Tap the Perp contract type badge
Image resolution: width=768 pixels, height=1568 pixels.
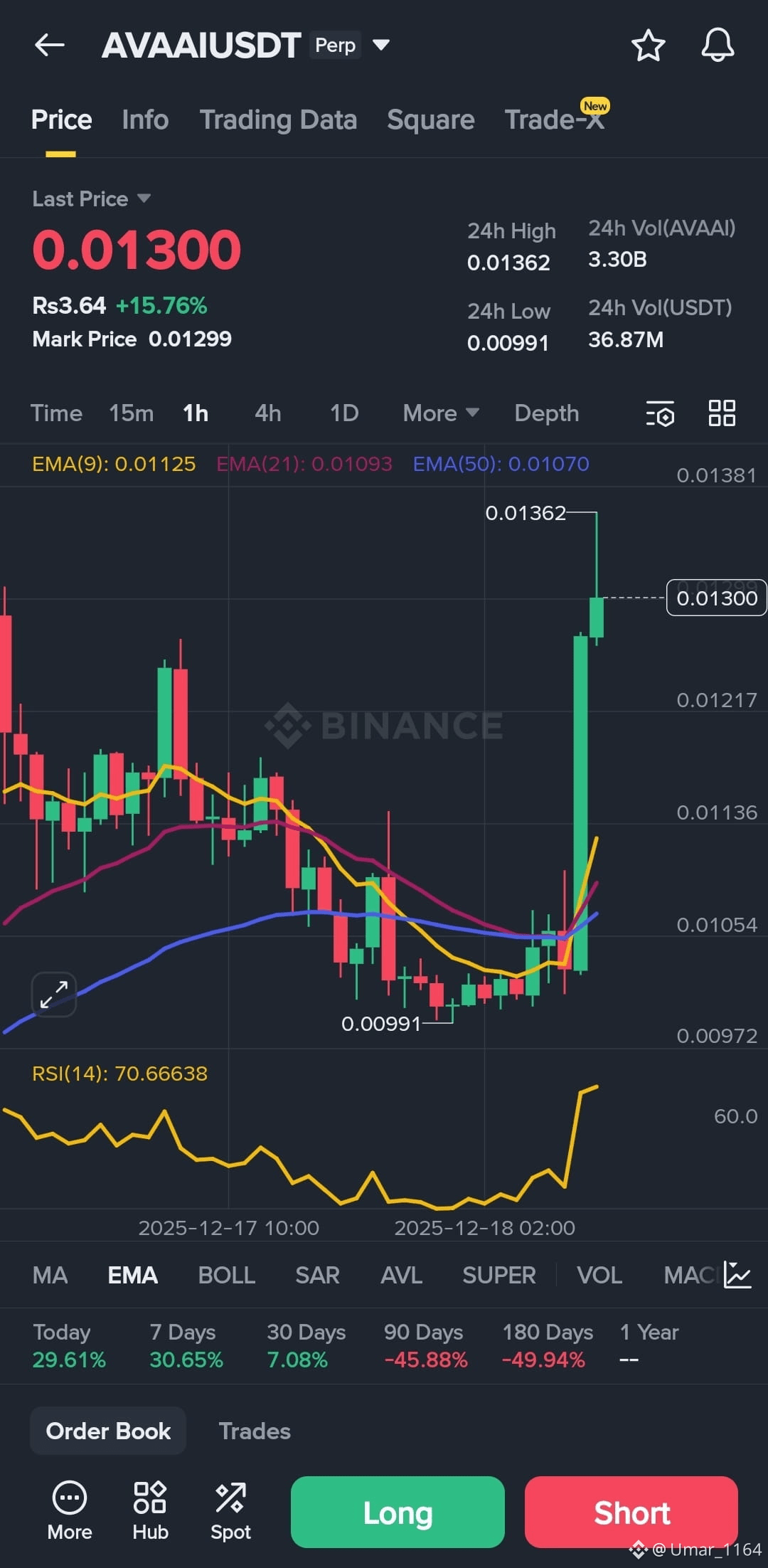(335, 45)
